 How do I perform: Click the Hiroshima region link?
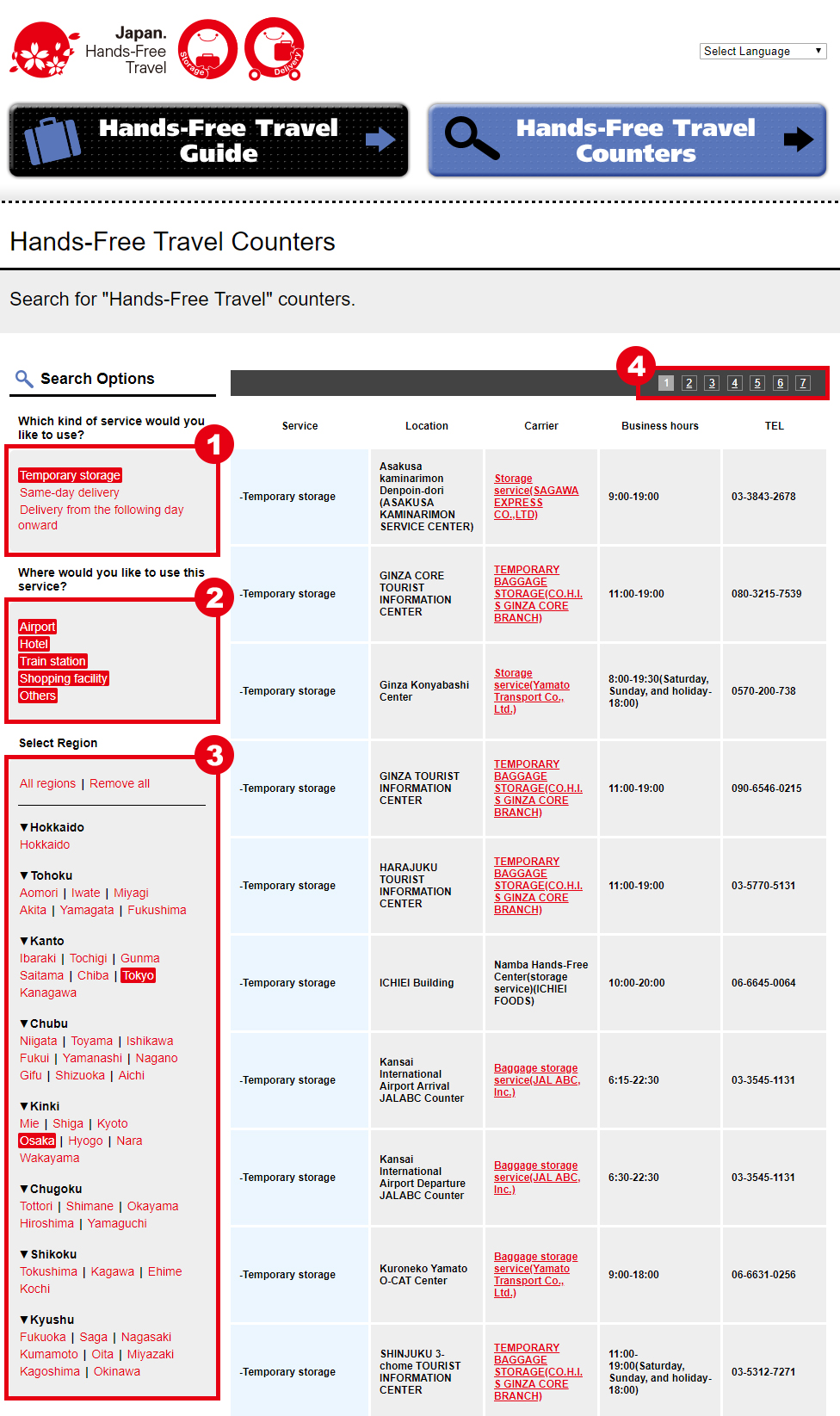tap(47, 1223)
